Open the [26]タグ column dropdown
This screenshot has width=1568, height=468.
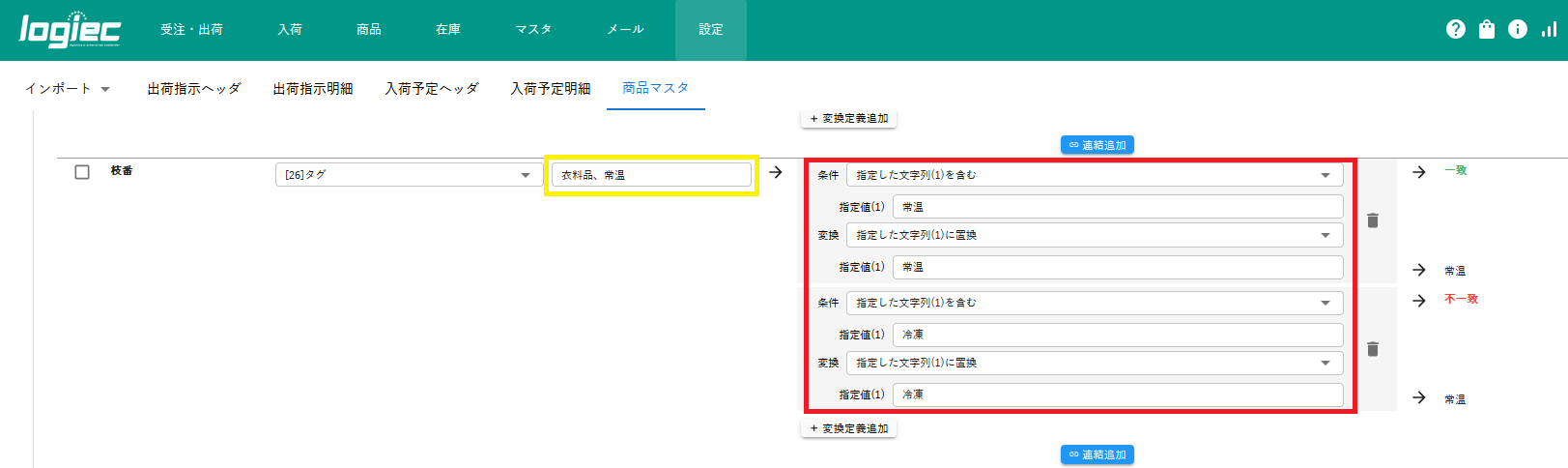(x=408, y=175)
